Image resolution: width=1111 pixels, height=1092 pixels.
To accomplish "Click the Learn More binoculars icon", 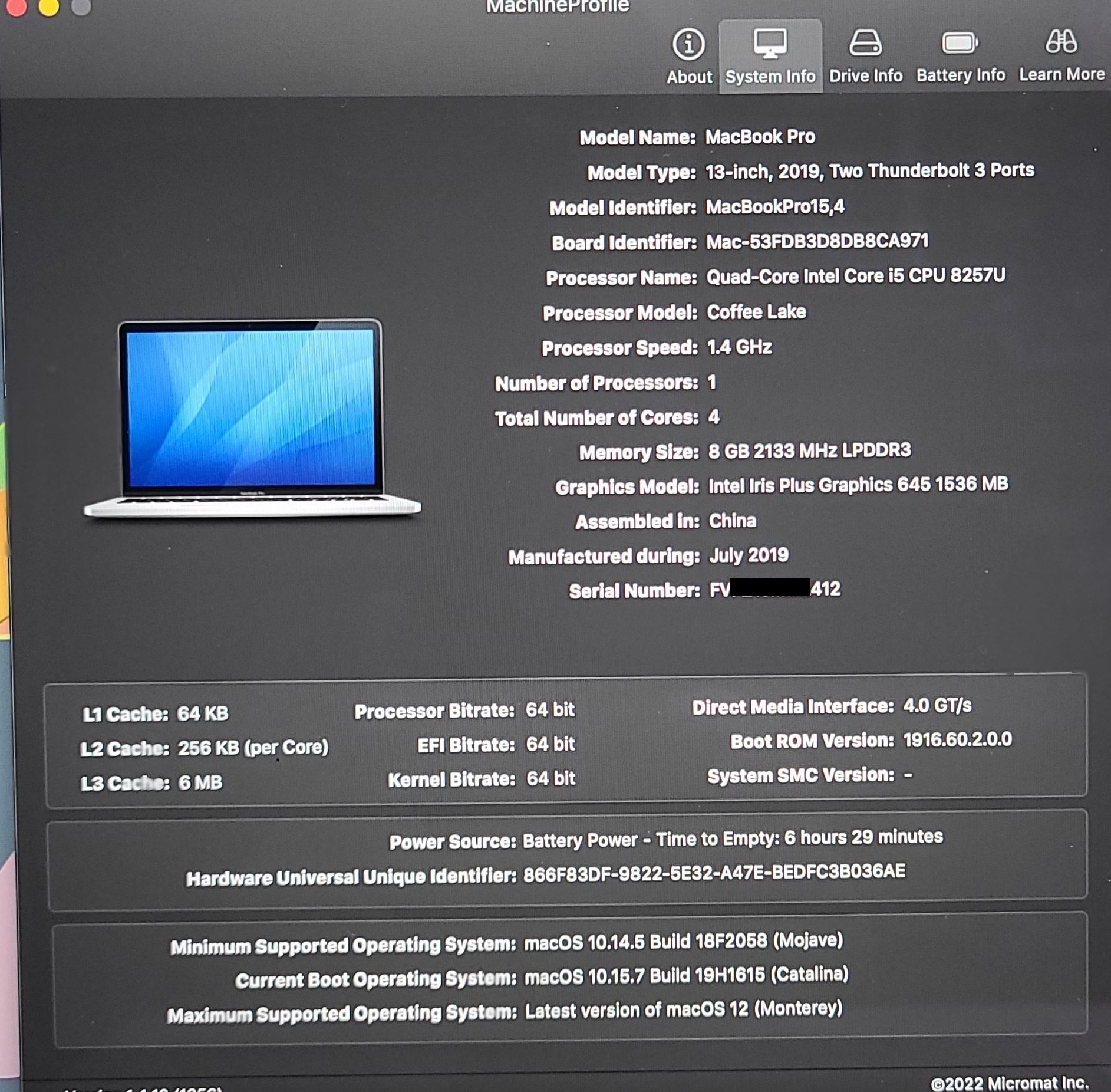I will coord(1061,42).
